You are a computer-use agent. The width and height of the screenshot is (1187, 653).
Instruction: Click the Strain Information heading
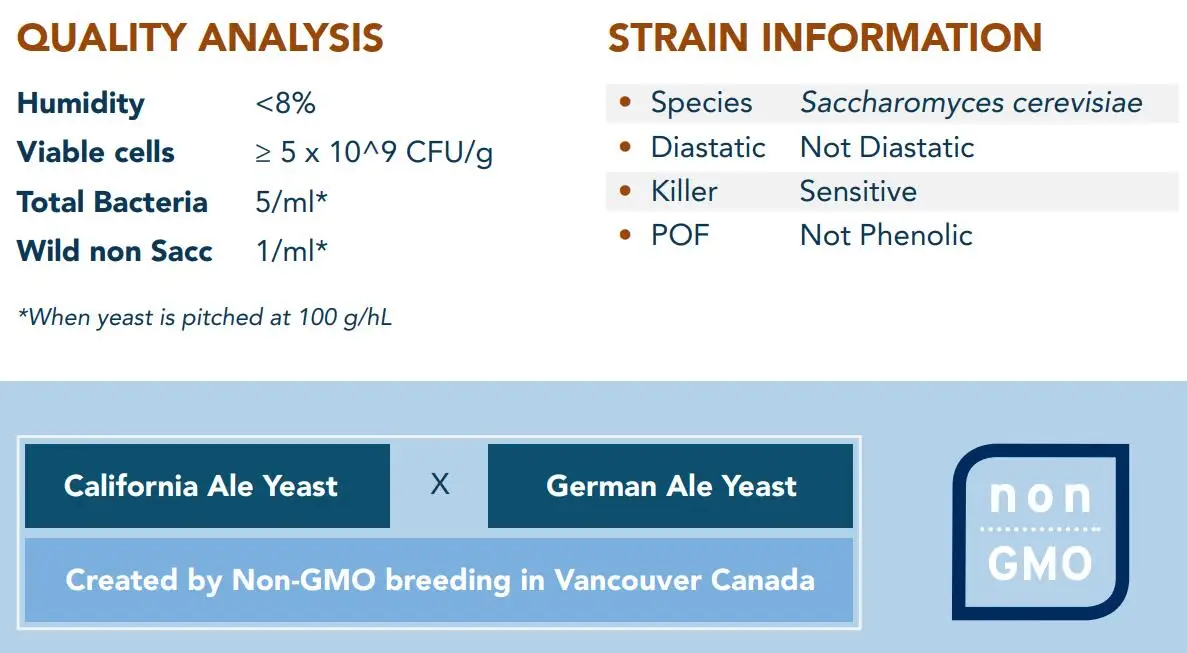(825, 38)
